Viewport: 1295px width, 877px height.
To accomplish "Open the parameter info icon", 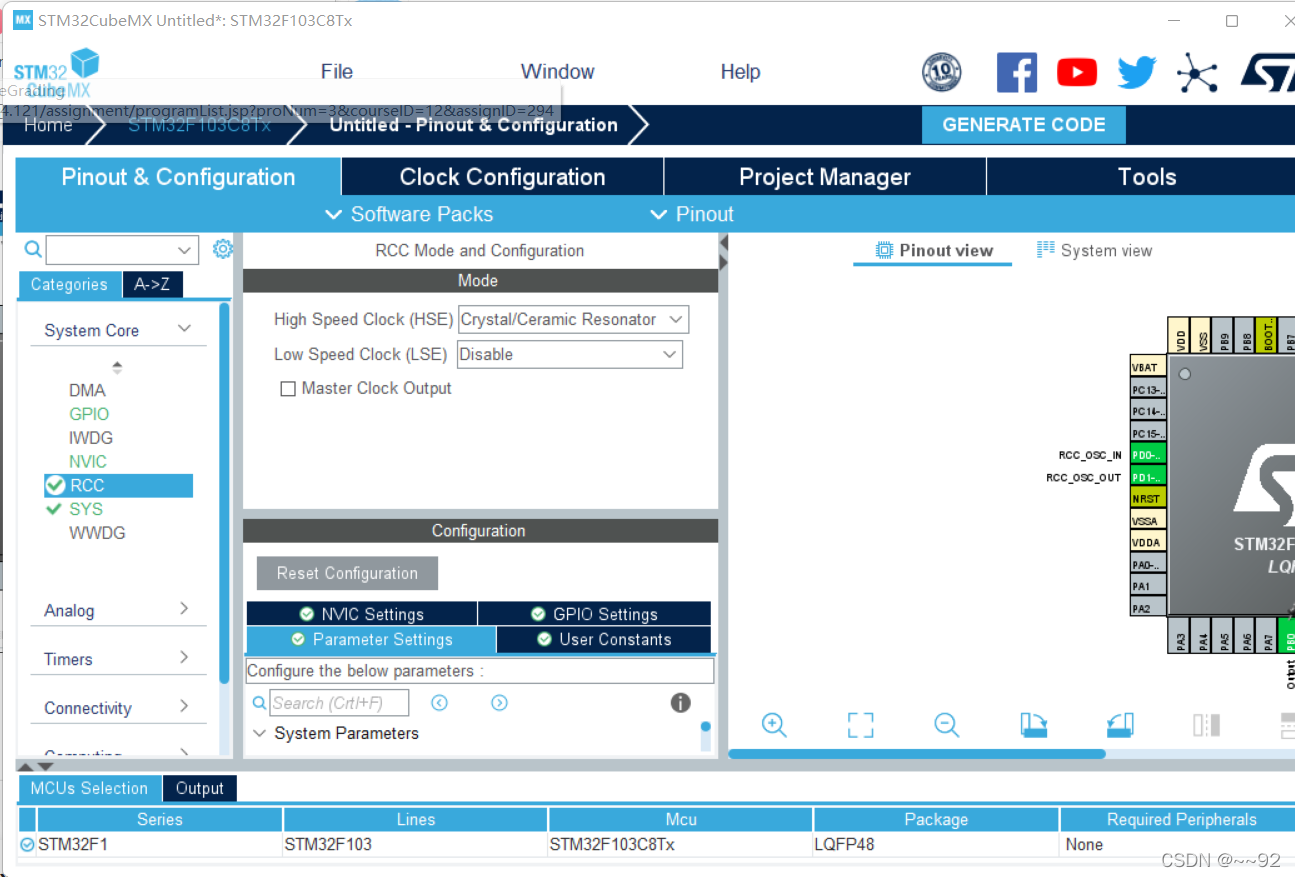I will pyautogui.click(x=680, y=703).
